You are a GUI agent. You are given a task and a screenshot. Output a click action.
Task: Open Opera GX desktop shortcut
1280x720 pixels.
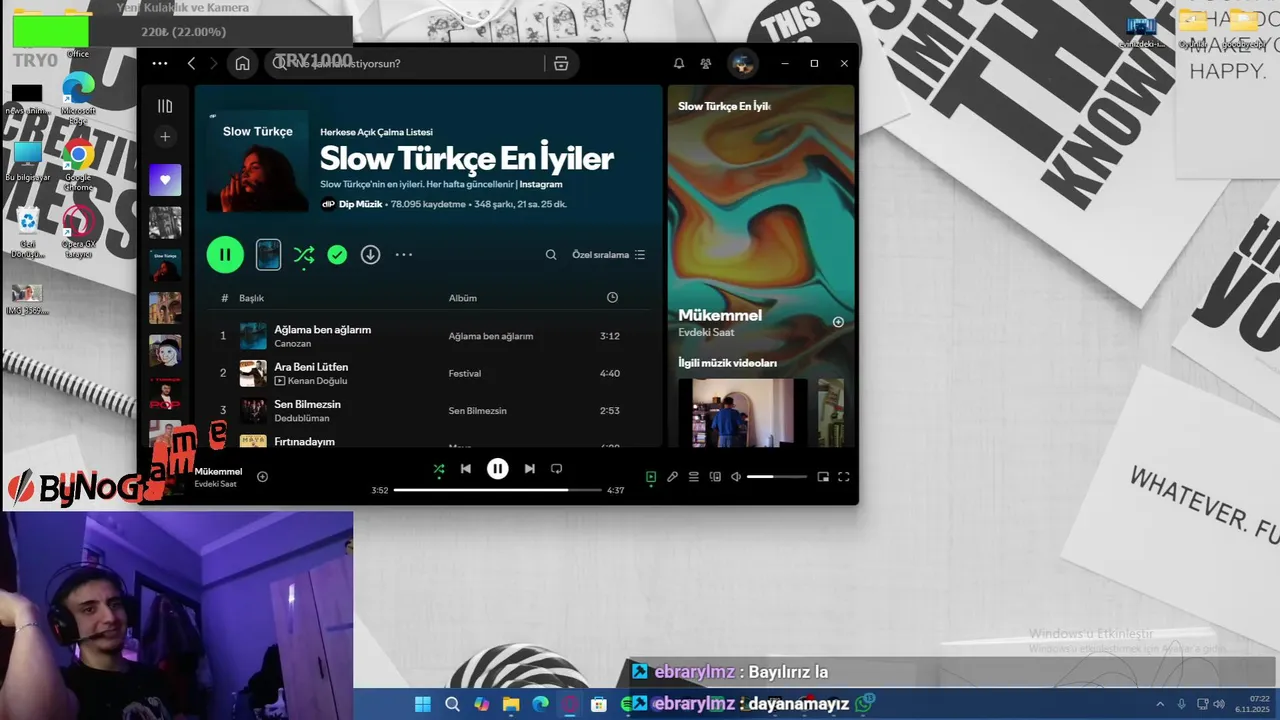tap(78, 230)
